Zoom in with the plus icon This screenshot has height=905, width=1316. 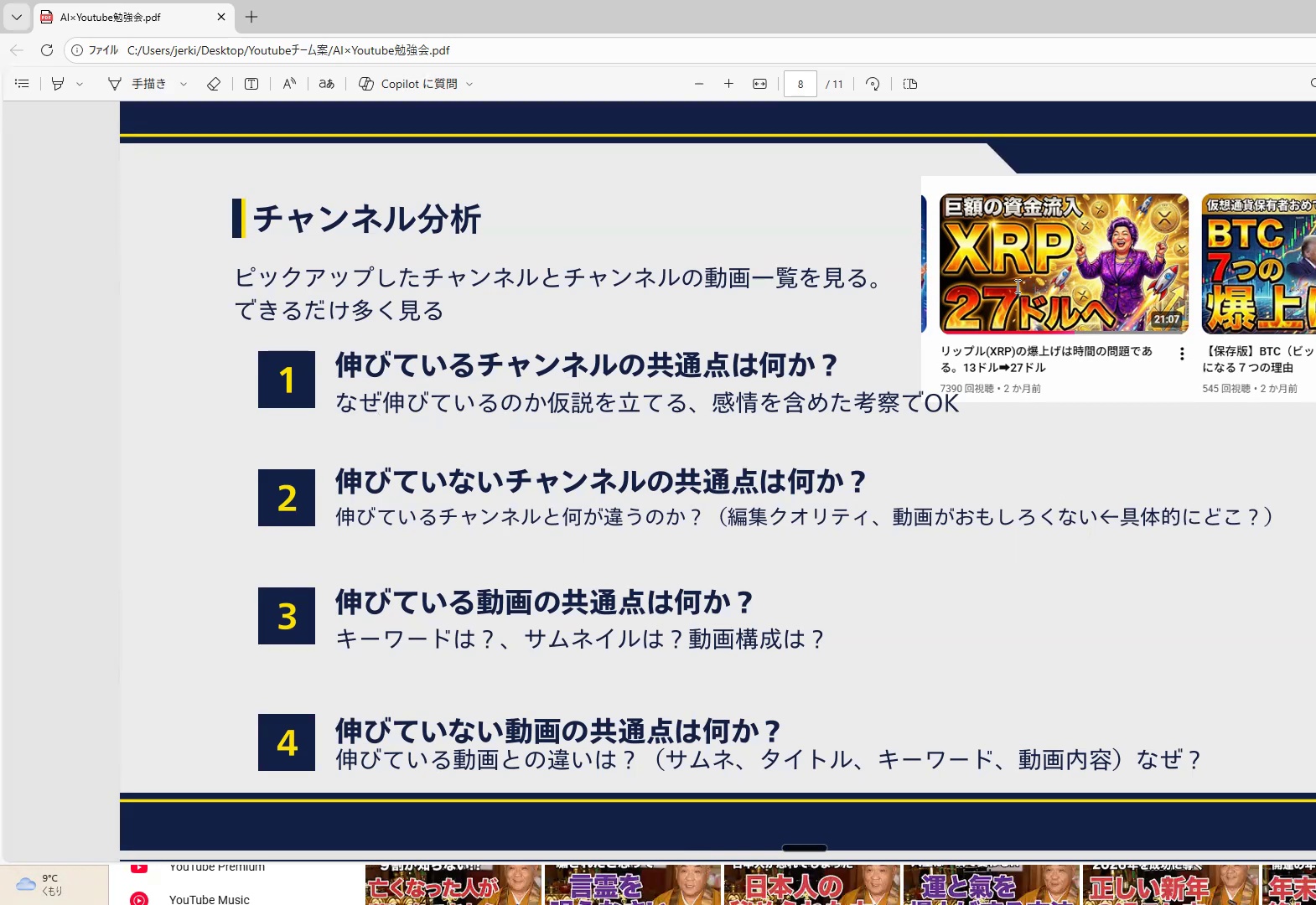coord(729,84)
